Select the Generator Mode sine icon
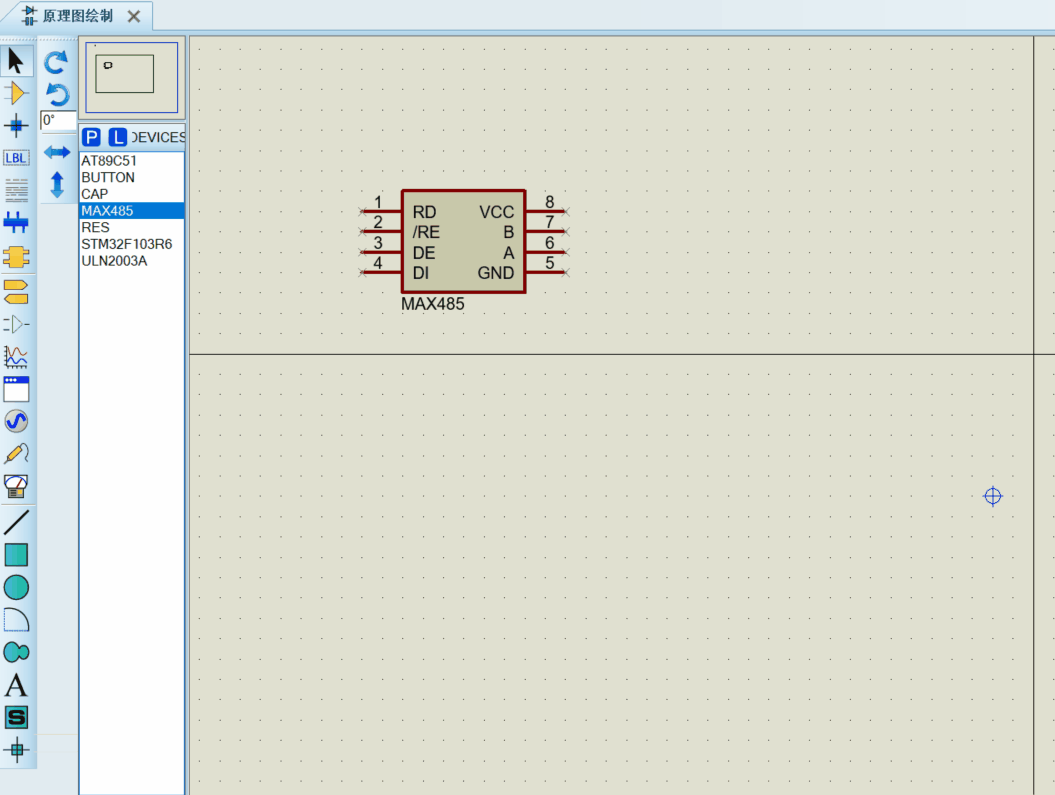This screenshot has width=1055, height=795. pos(16,421)
